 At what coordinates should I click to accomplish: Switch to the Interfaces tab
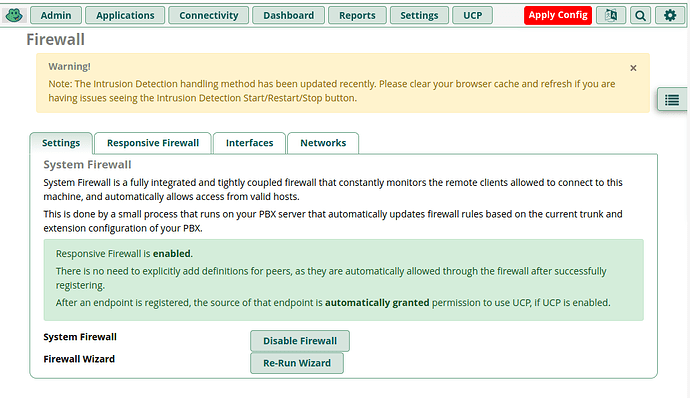click(x=250, y=143)
